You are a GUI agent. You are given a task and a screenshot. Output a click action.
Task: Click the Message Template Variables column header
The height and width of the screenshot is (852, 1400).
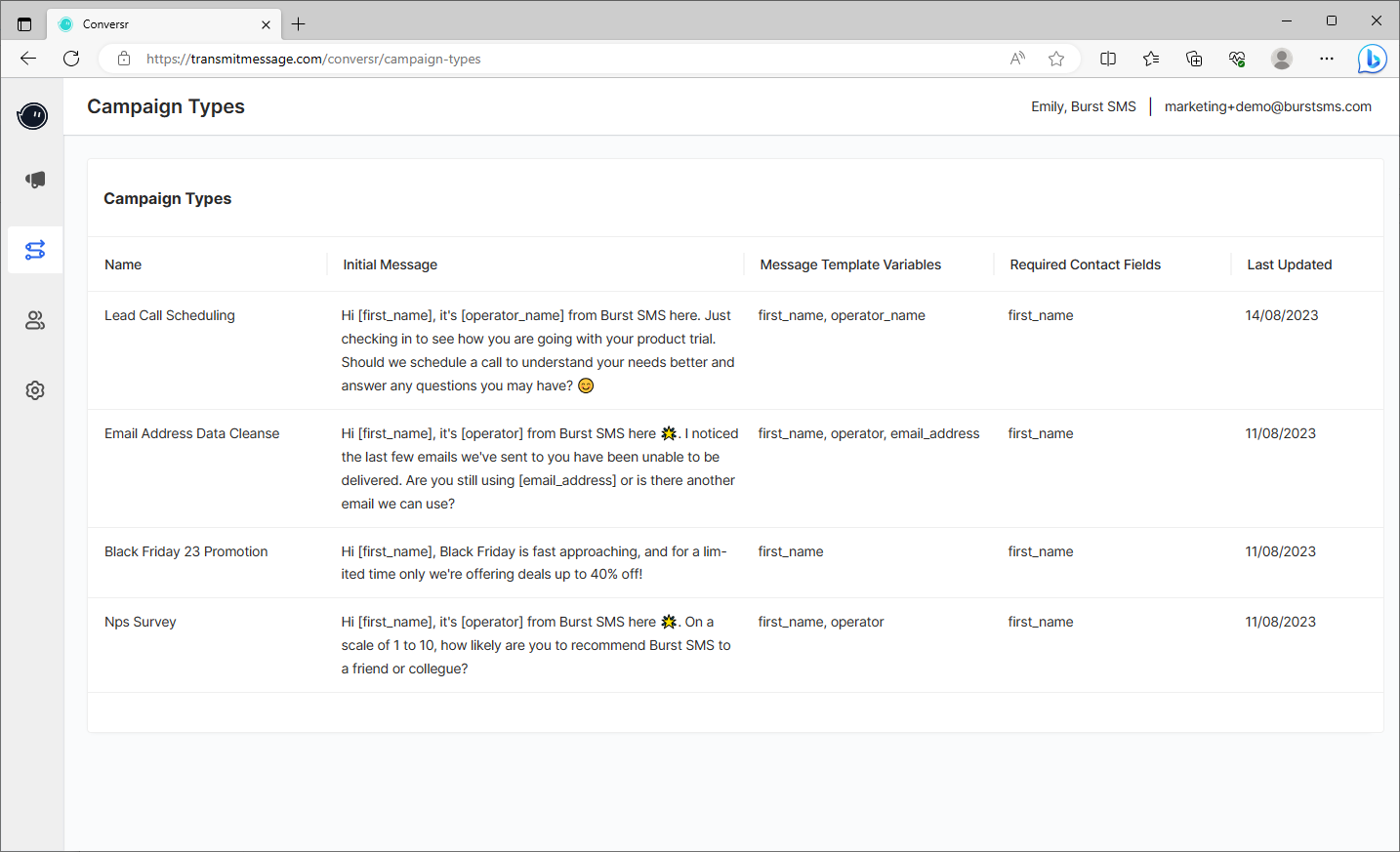click(x=850, y=264)
